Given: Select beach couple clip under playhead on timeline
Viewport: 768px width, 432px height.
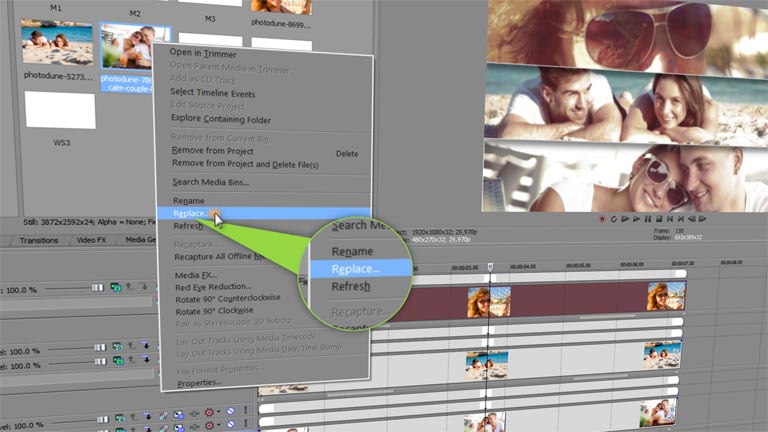Looking at the screenshot, I should tap(487, 365).
